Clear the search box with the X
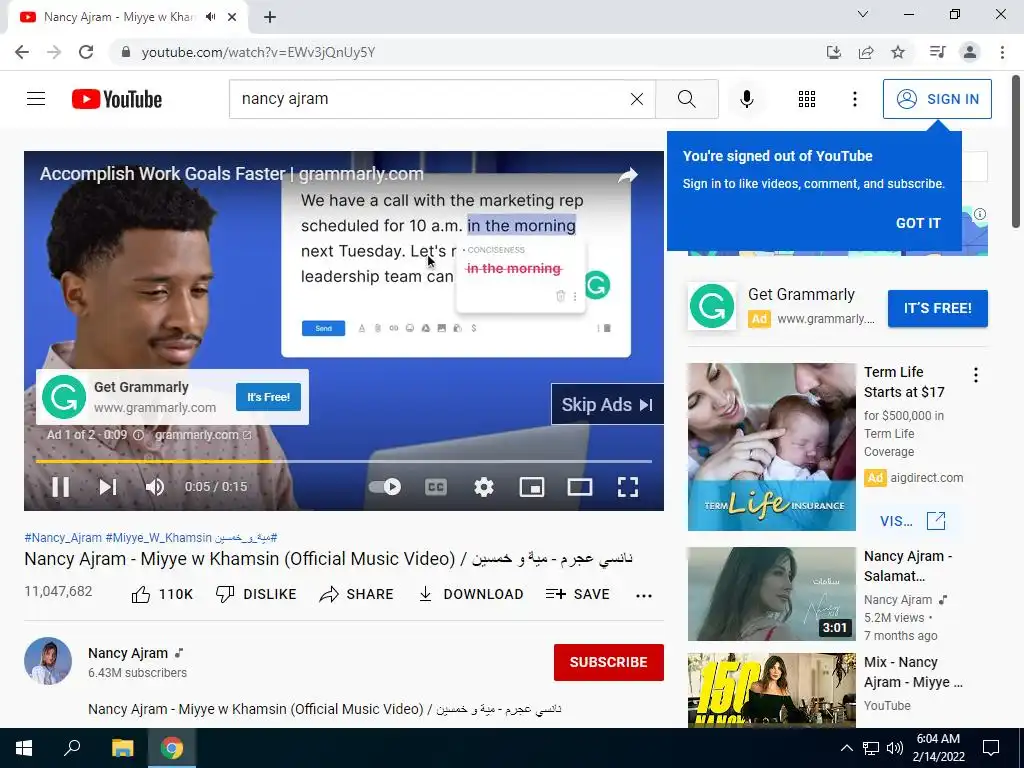1024x768 pixels. [x=637, y=99]
